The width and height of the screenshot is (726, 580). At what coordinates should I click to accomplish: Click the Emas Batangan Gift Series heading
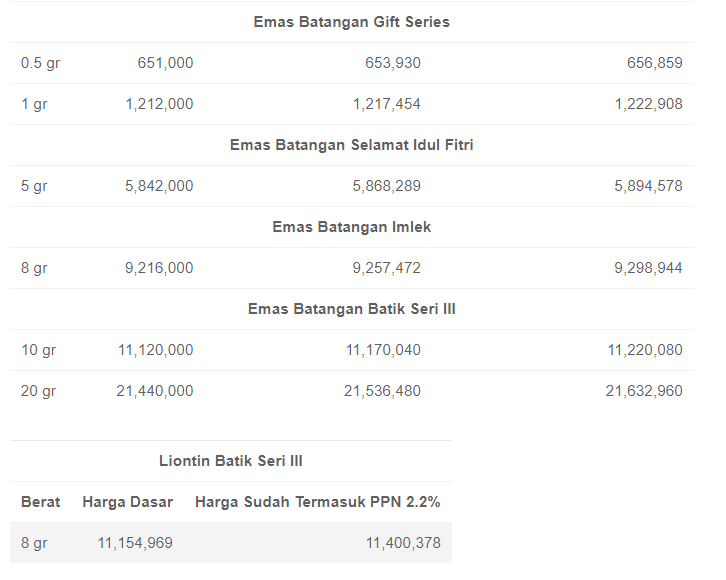coord(351,22)
